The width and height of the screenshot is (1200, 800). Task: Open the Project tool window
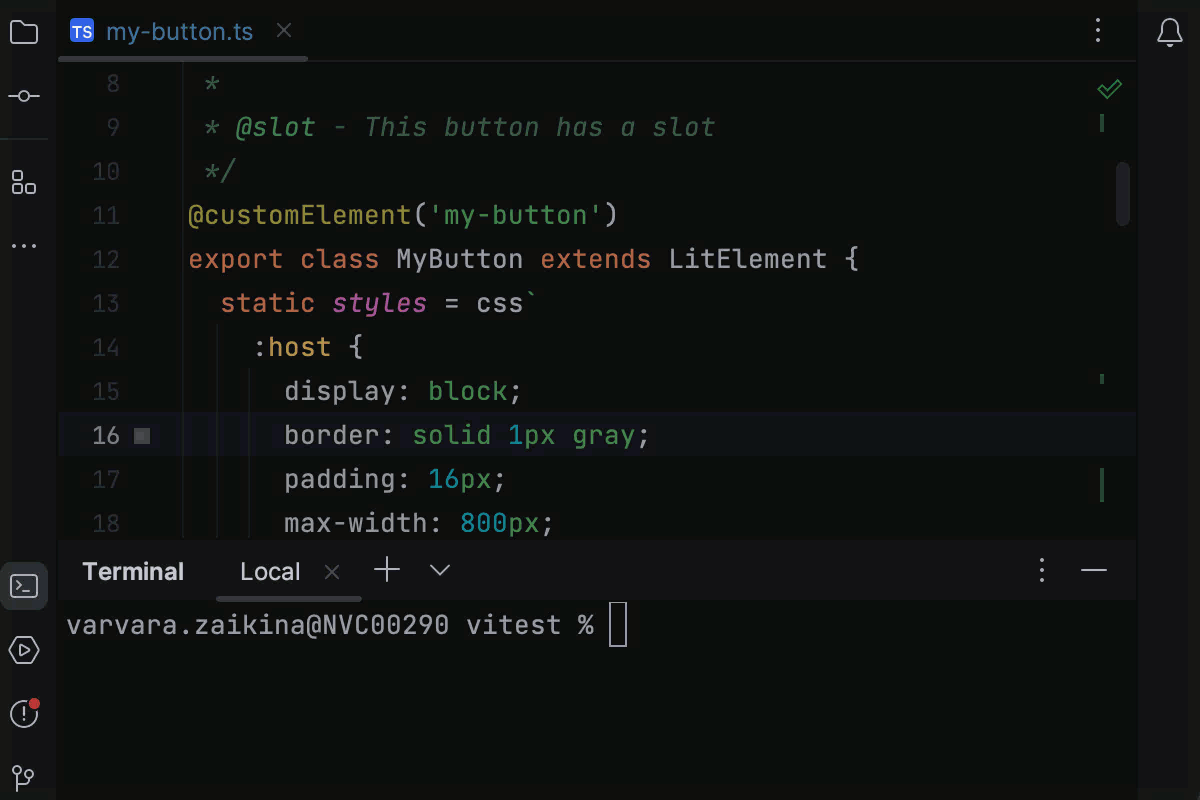click(x=24, y=31)
